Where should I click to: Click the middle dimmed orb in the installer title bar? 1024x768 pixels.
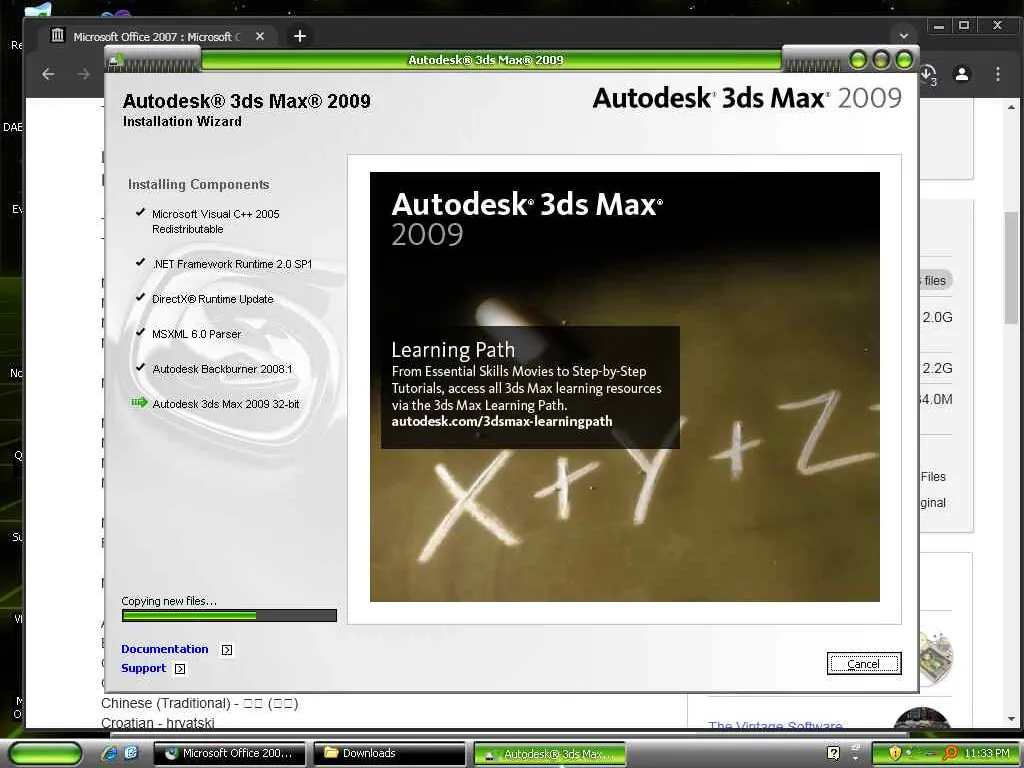tap(881, 60)
